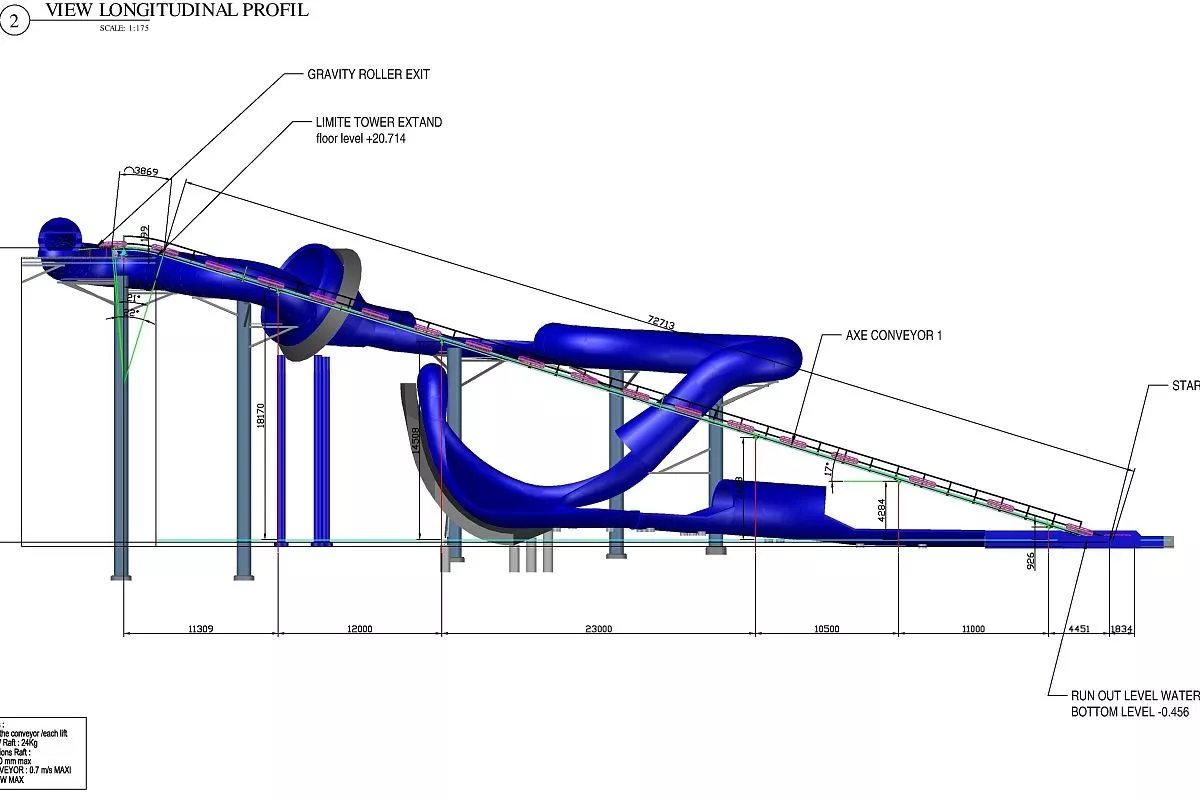
Task: Select the 18170 vertical height dimension
Action: point(261,416)
